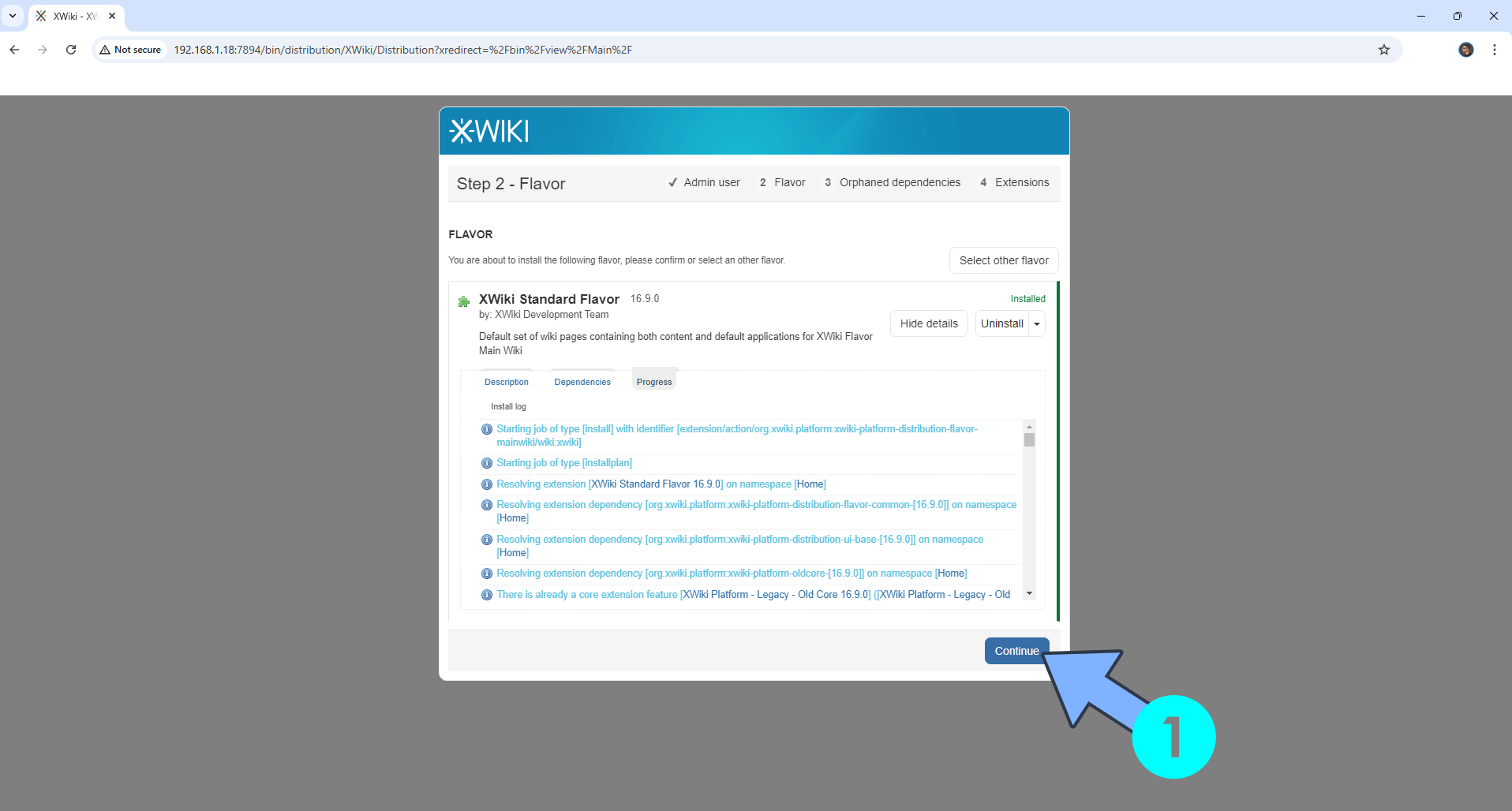The image size is (1512, 811).
Task: Click info icon of flavor-common dependency entry
Action: [487, 505]
